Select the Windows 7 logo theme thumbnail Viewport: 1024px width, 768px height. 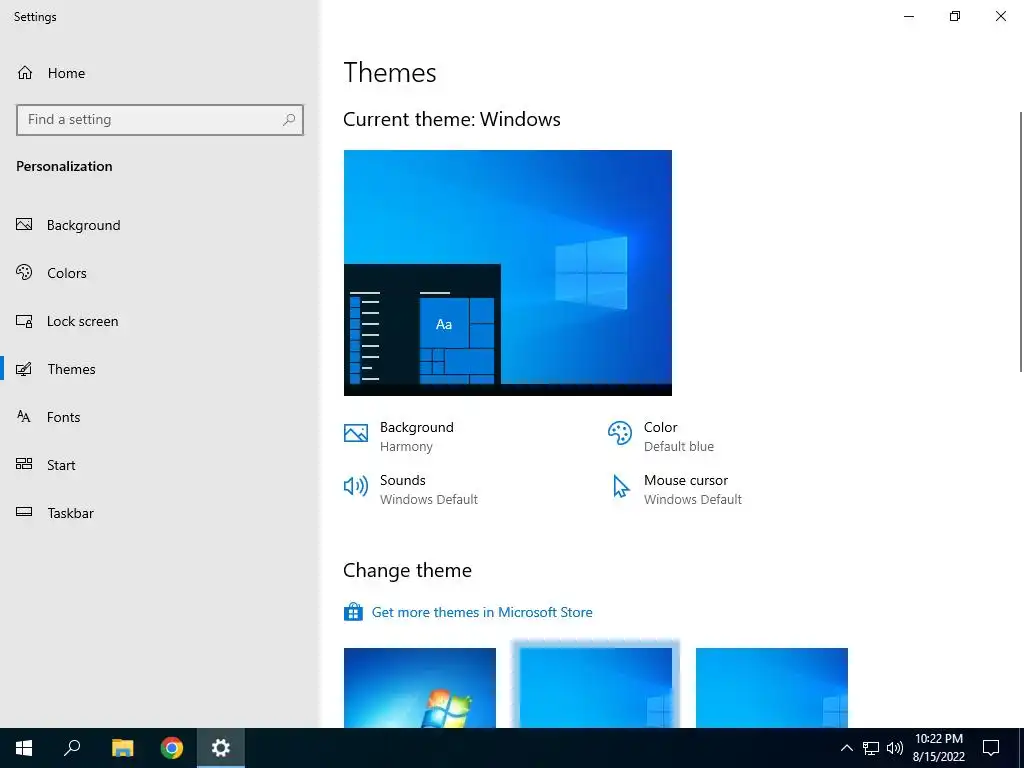(420, 688)
